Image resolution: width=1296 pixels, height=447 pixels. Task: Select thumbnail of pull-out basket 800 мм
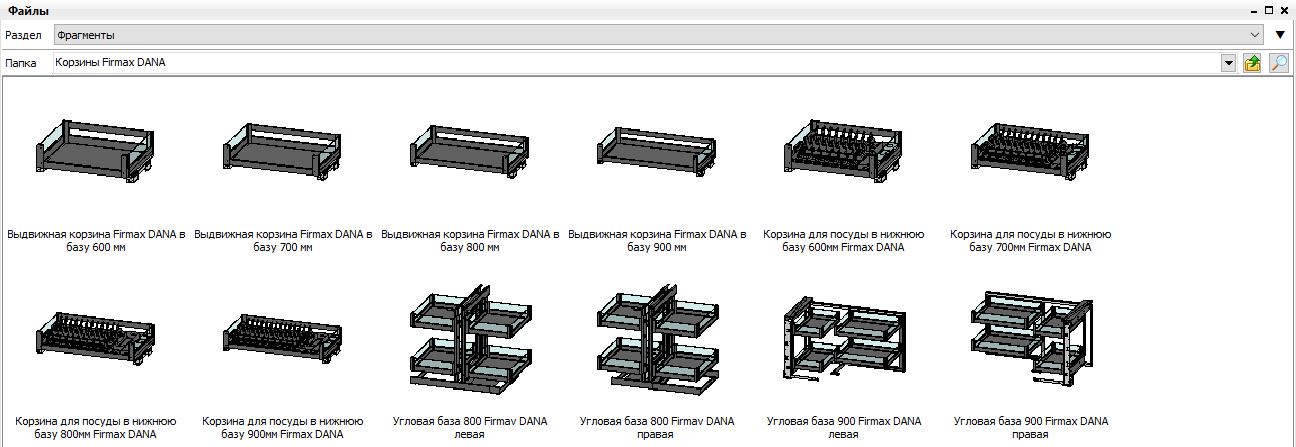point(470,153)
